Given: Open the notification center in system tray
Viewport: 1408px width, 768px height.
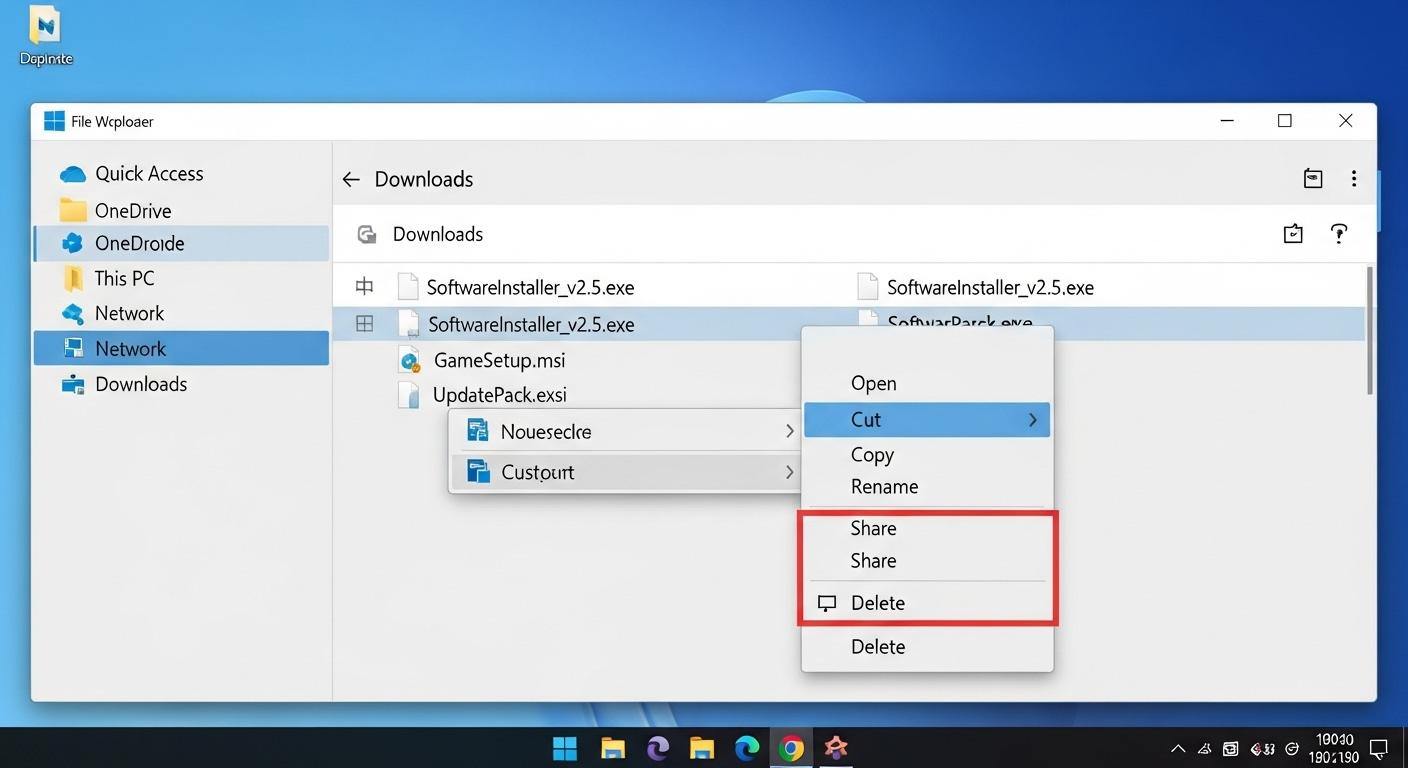Looking at the screenshot, I should pos(1378,747).
